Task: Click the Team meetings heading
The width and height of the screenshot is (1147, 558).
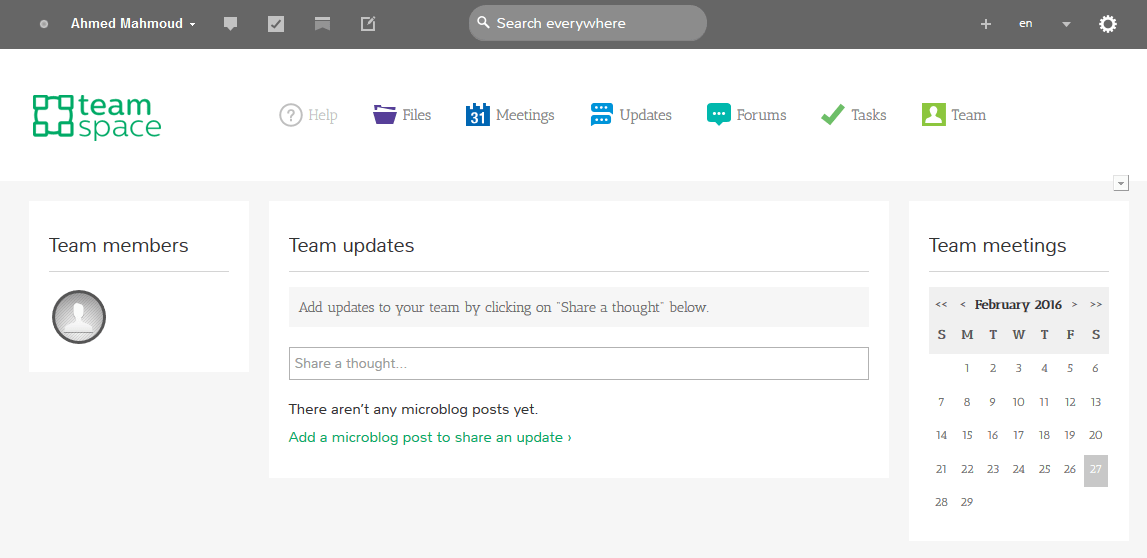Action: coord(998,245)
